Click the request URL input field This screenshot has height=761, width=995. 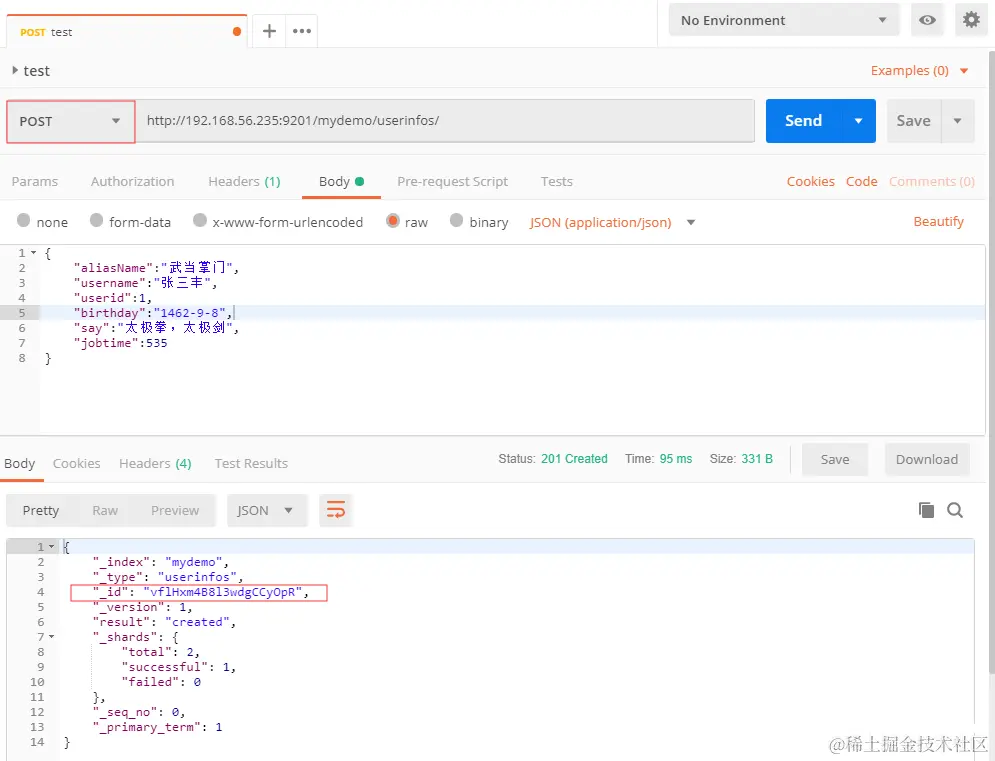click(x=446, y=121)
